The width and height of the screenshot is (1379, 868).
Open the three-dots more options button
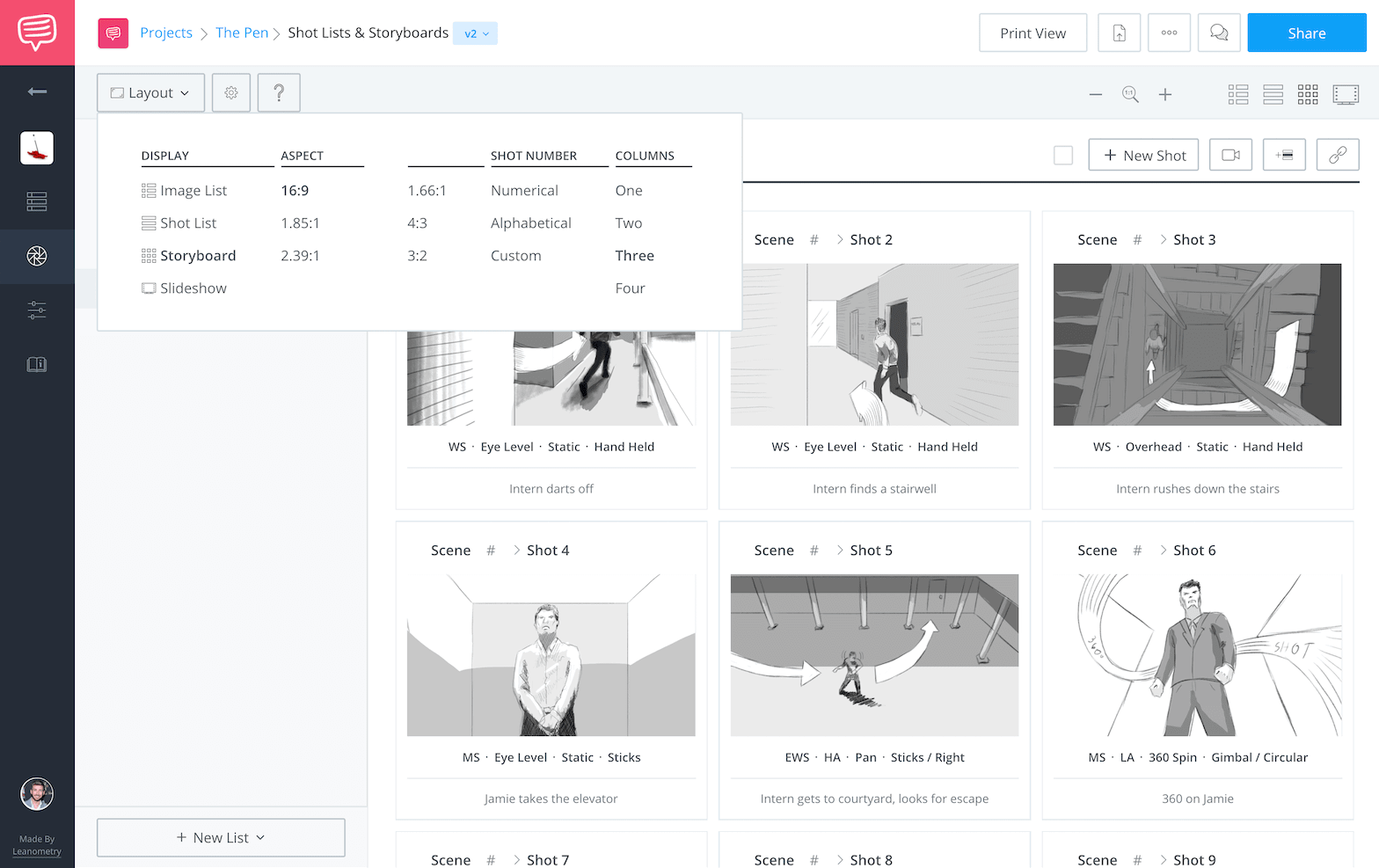coord(1169,33)
